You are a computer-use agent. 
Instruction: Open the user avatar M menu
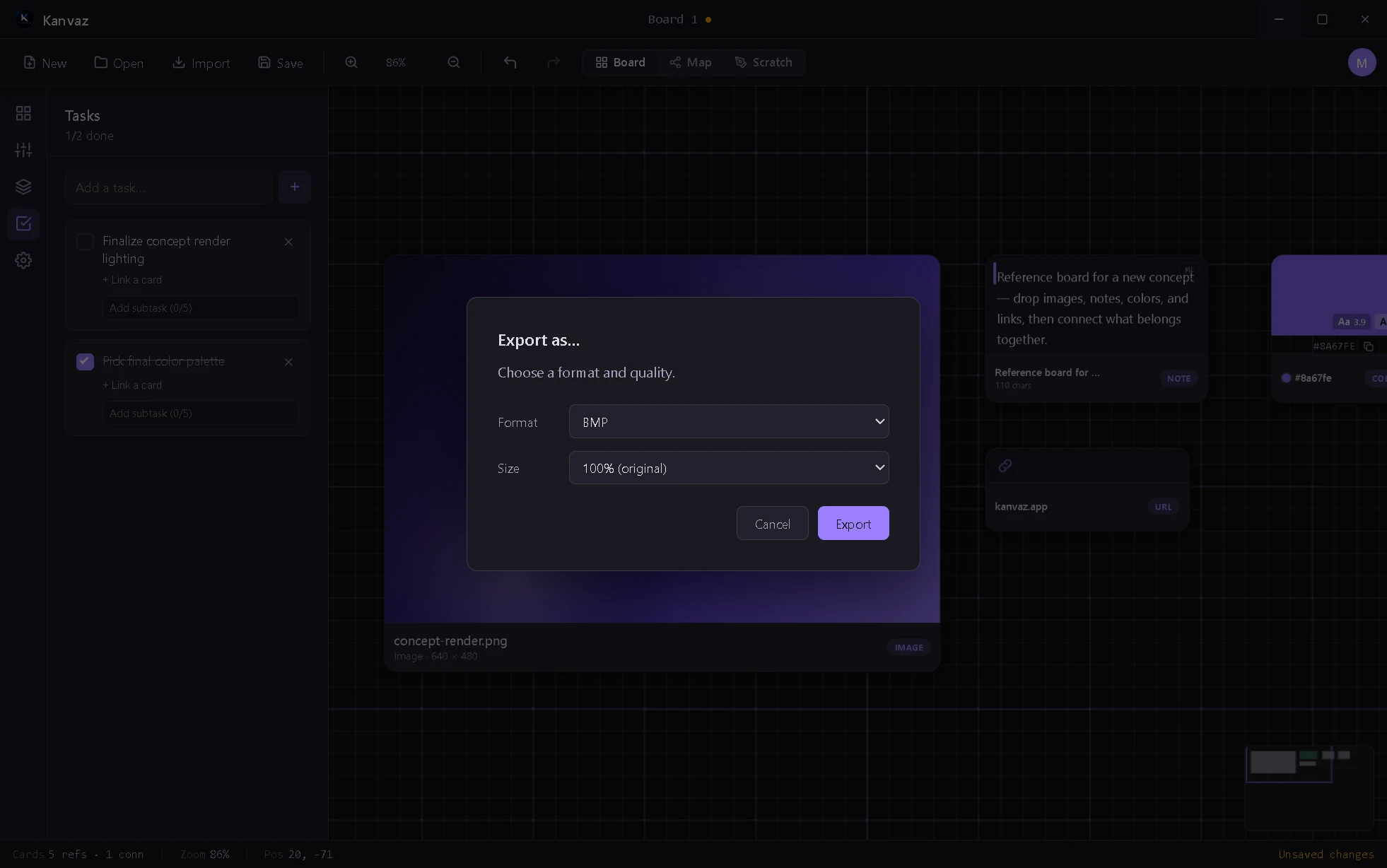[1362, 62]
